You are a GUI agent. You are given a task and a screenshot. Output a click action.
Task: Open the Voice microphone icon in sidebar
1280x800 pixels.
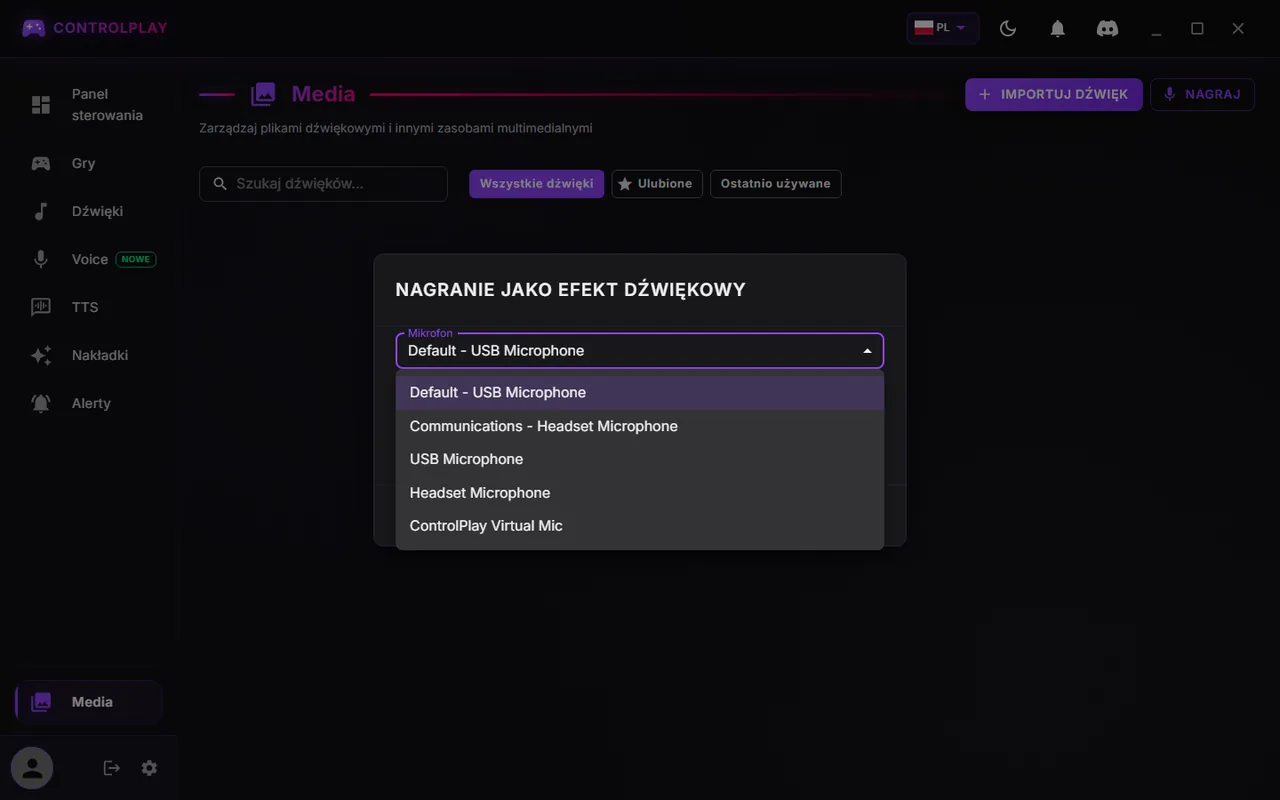(41, 259)
